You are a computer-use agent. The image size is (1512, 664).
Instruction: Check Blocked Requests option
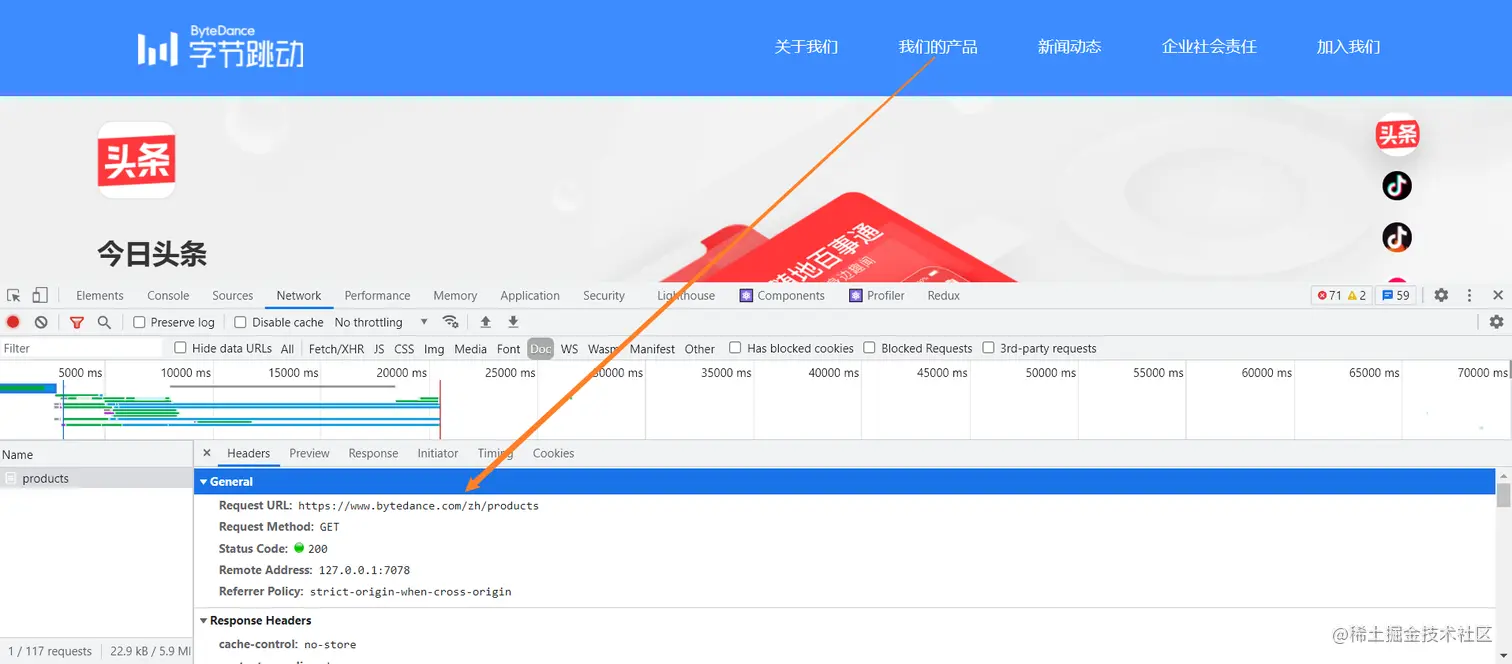(x=870, y=348)
